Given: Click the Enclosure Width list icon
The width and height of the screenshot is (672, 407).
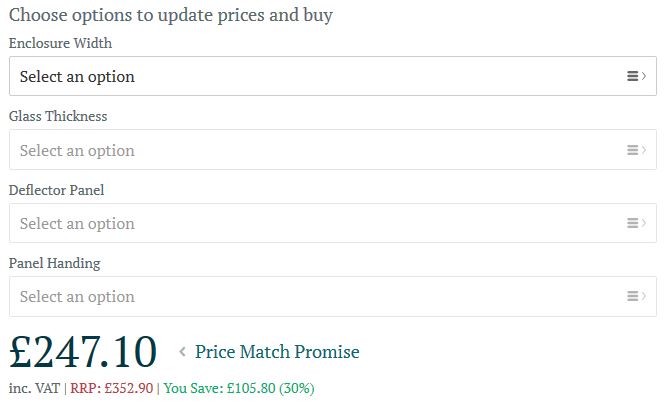Looking at the screenshot, I should [636, 76].
